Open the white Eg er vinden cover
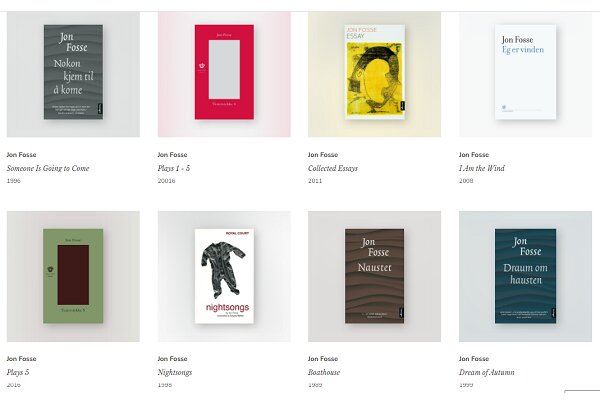Image resolution: width=600 pixels, height=400 pixels. click(525, 72)
